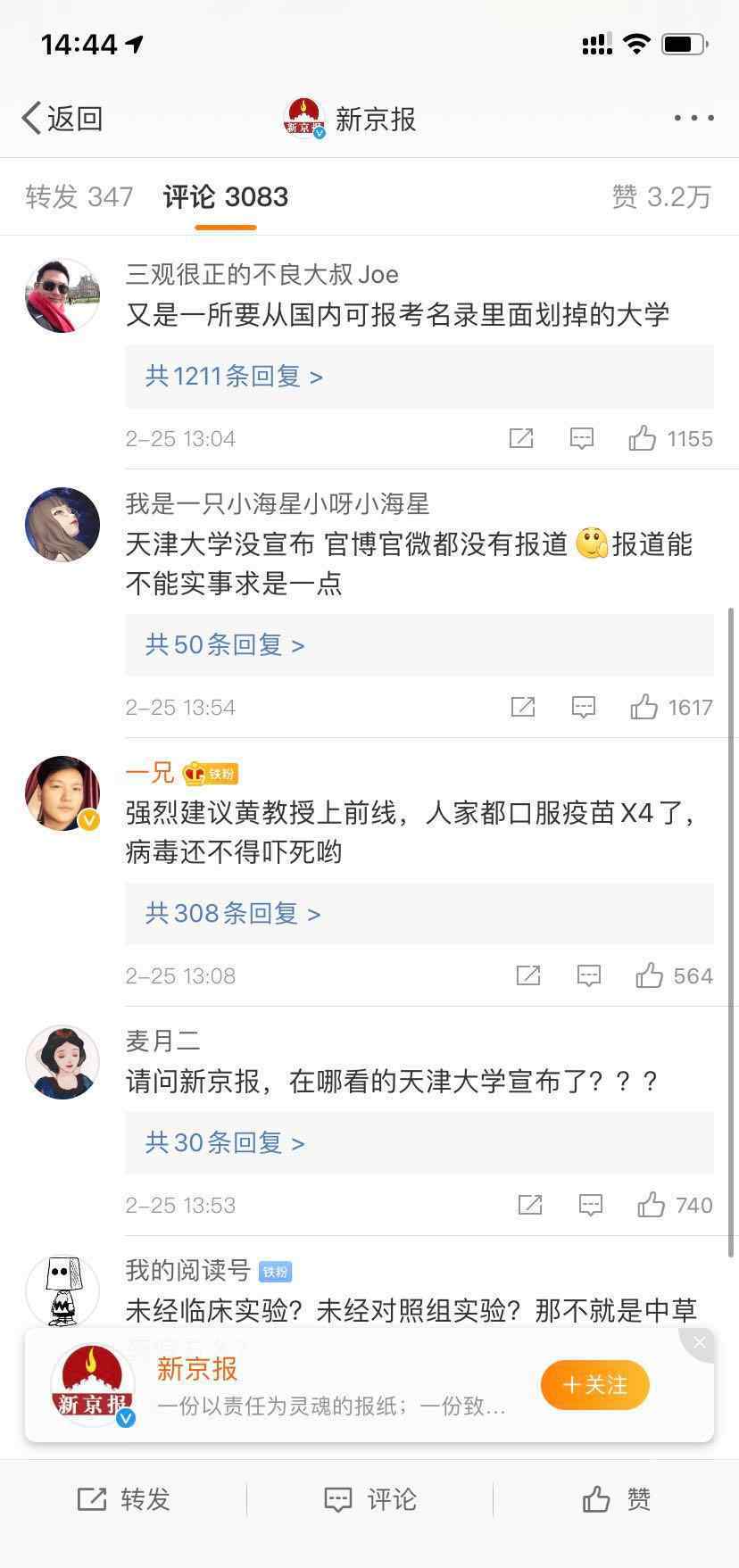The image size is (739, 1568).
Task: Repost the 我是一只小海星 comment via share icon
Action: click(522, 708)
